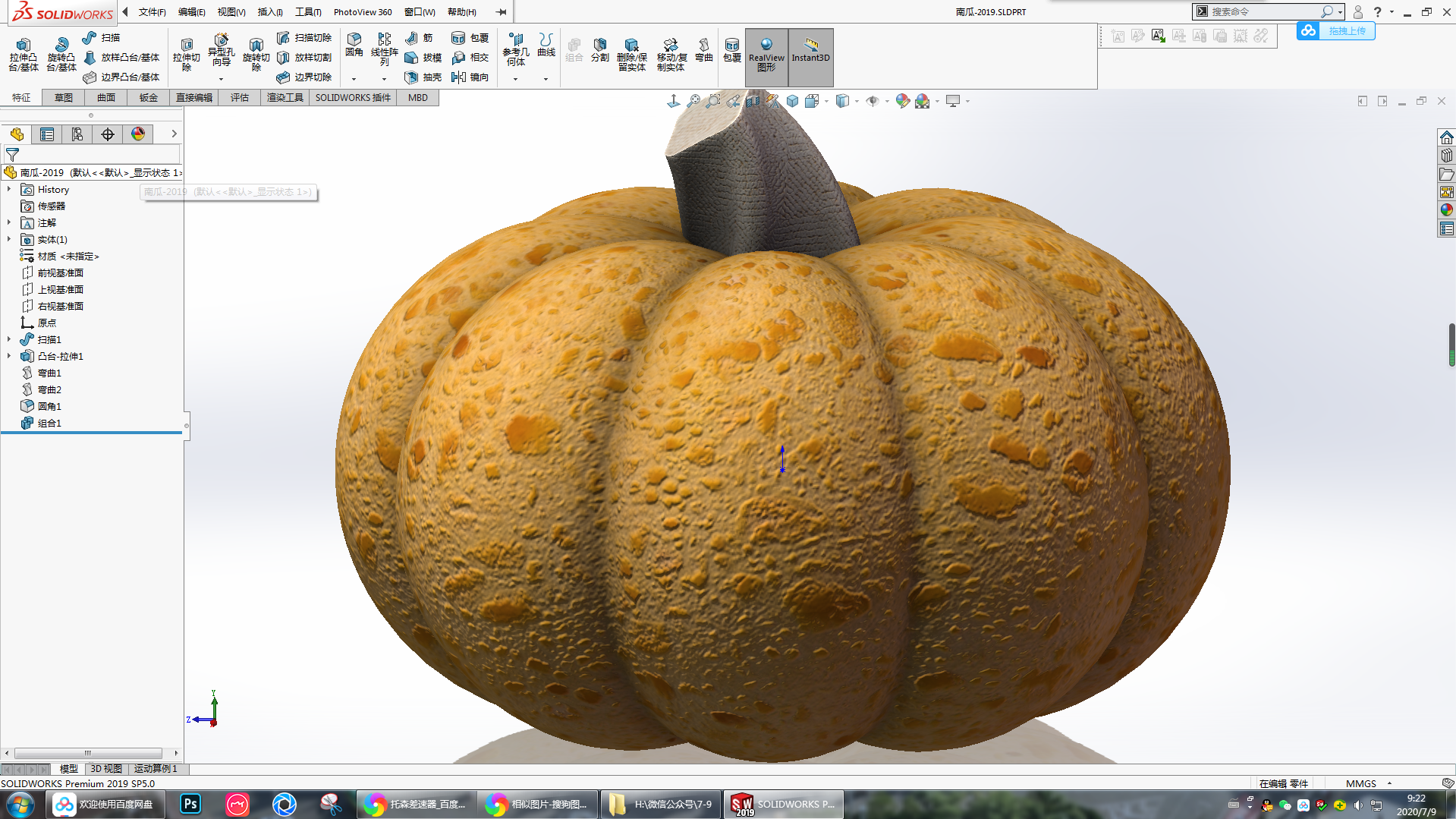Click Section View icon in view toolbar
The width and height of the screenshot is (1456, 819).
[753, 101]
